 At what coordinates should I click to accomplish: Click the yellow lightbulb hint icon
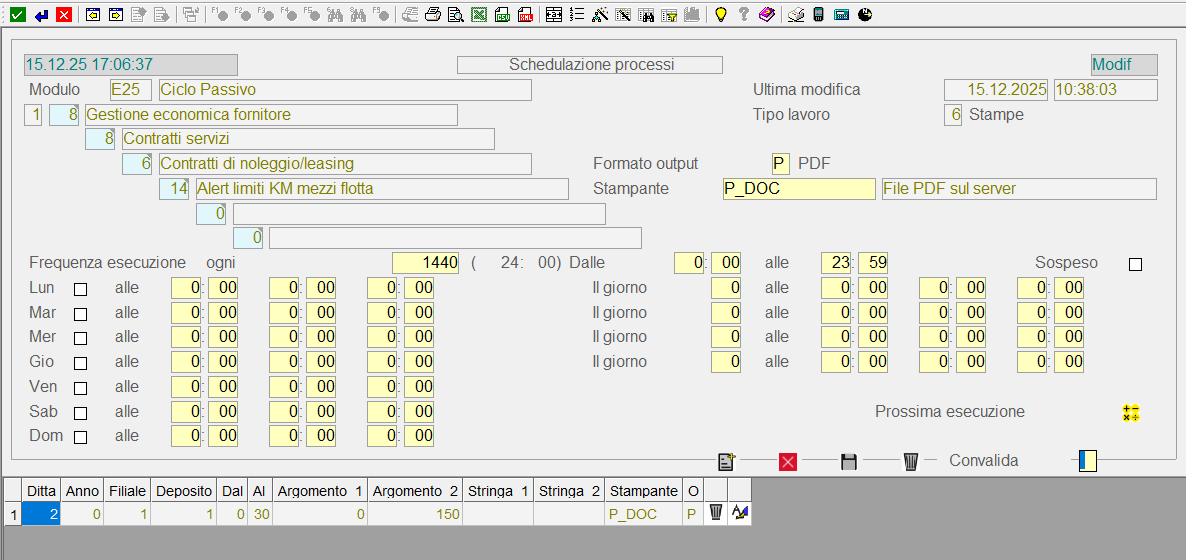(x=719, y=15)
